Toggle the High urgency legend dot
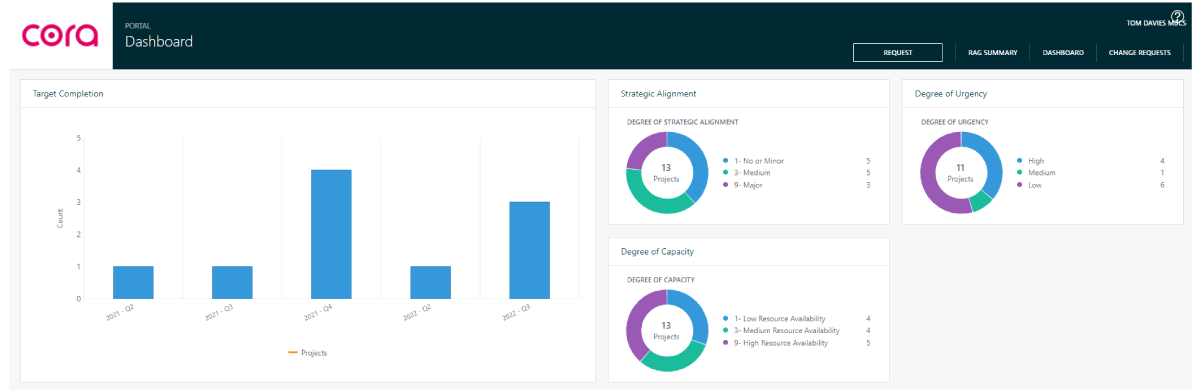1200x390 pixels. 1019,160
